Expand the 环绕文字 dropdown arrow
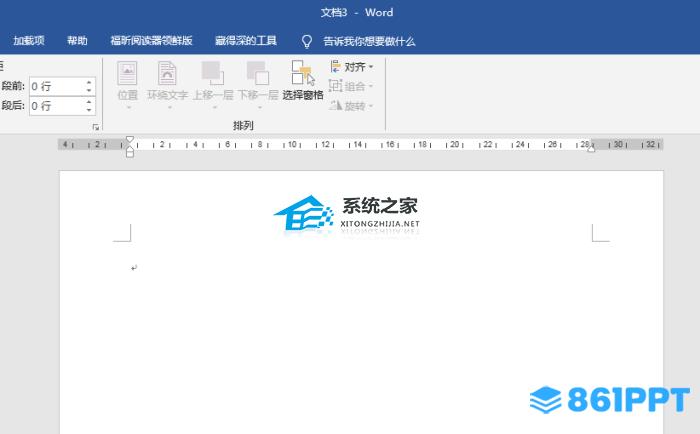The height and width of the screenshot is (434, 700). coord(169,107)
